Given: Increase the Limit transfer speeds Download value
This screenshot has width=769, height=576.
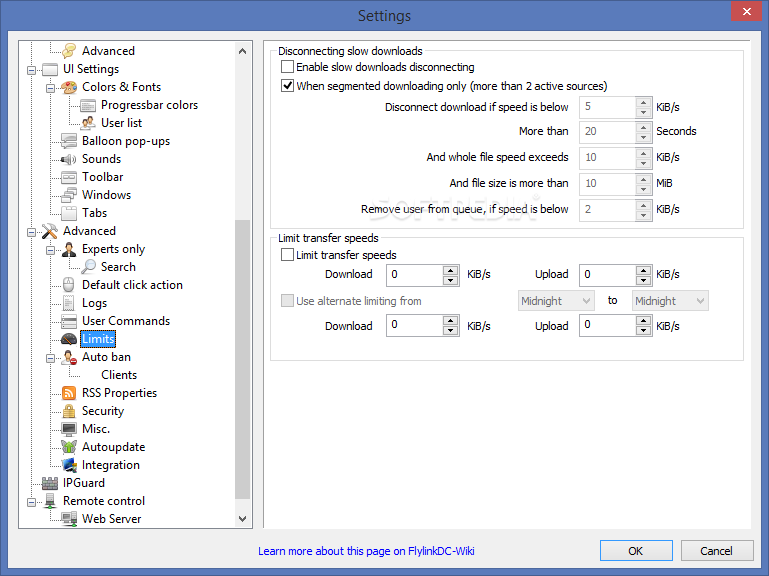Looking at the screenshot, I should coord(450,269).
